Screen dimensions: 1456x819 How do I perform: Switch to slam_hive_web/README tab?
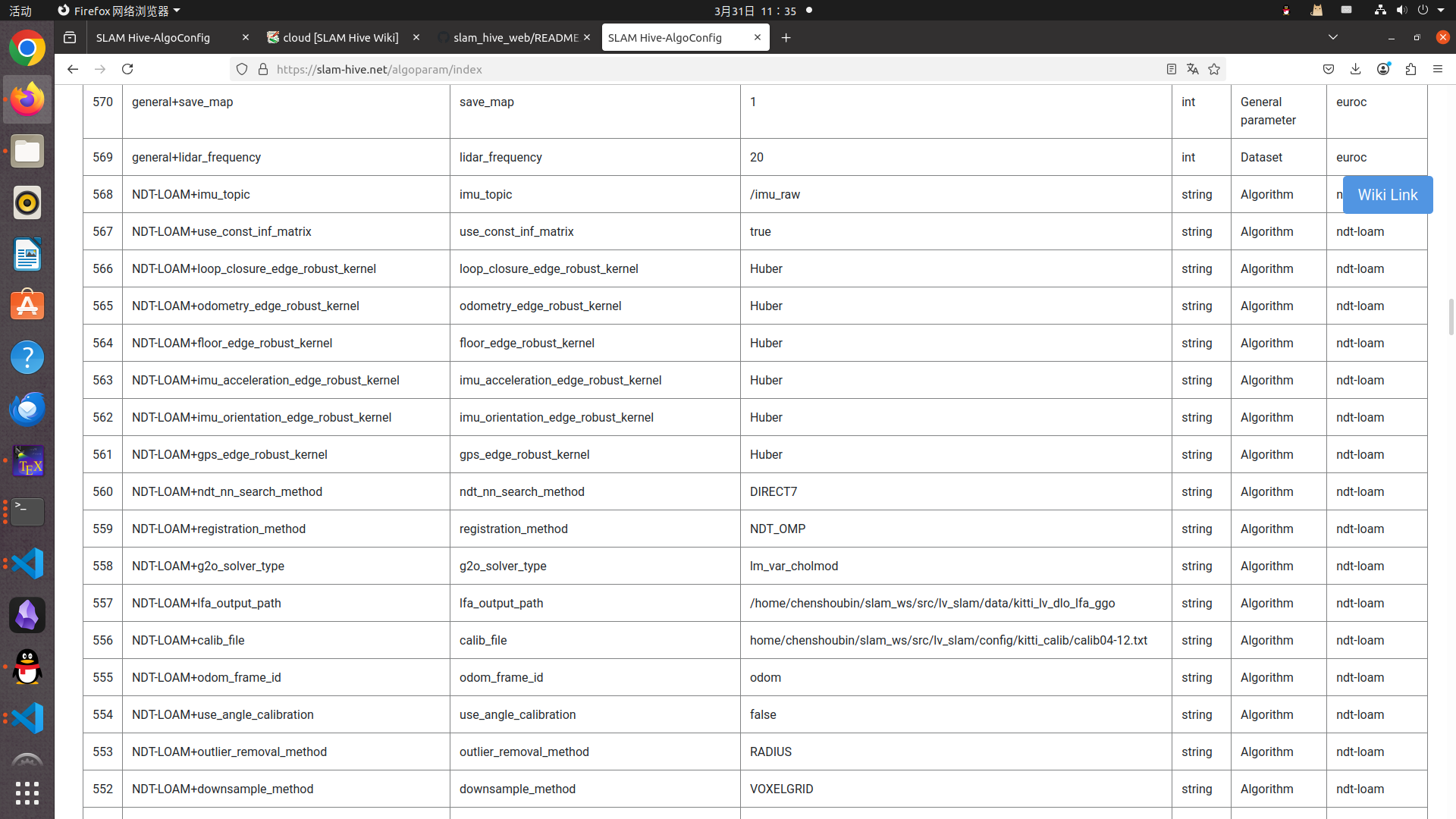point(515,37)
